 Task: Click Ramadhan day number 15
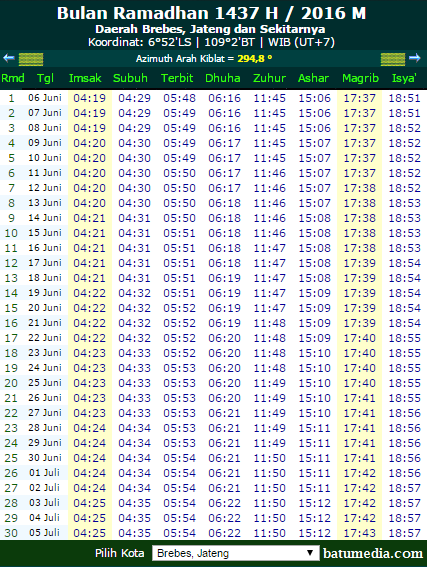11,308
